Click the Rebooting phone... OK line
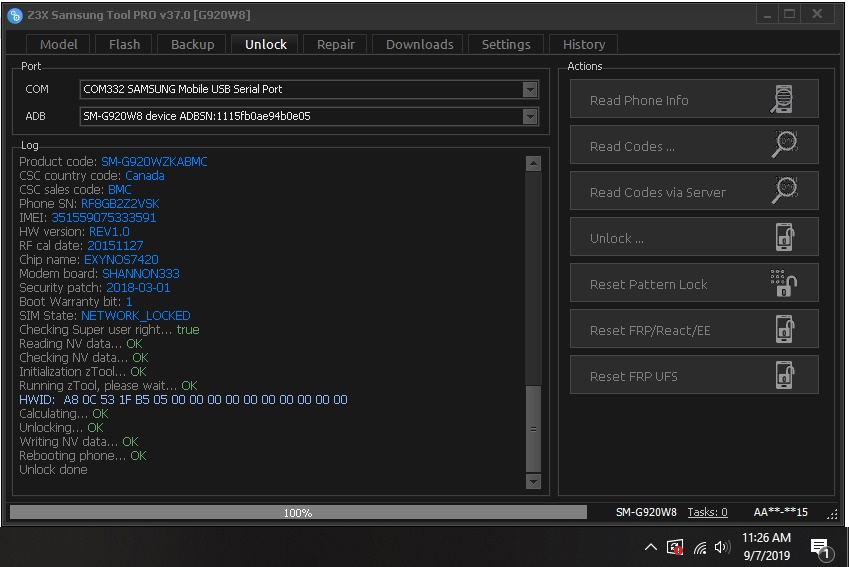849x567 pixels. click(83, 455)
